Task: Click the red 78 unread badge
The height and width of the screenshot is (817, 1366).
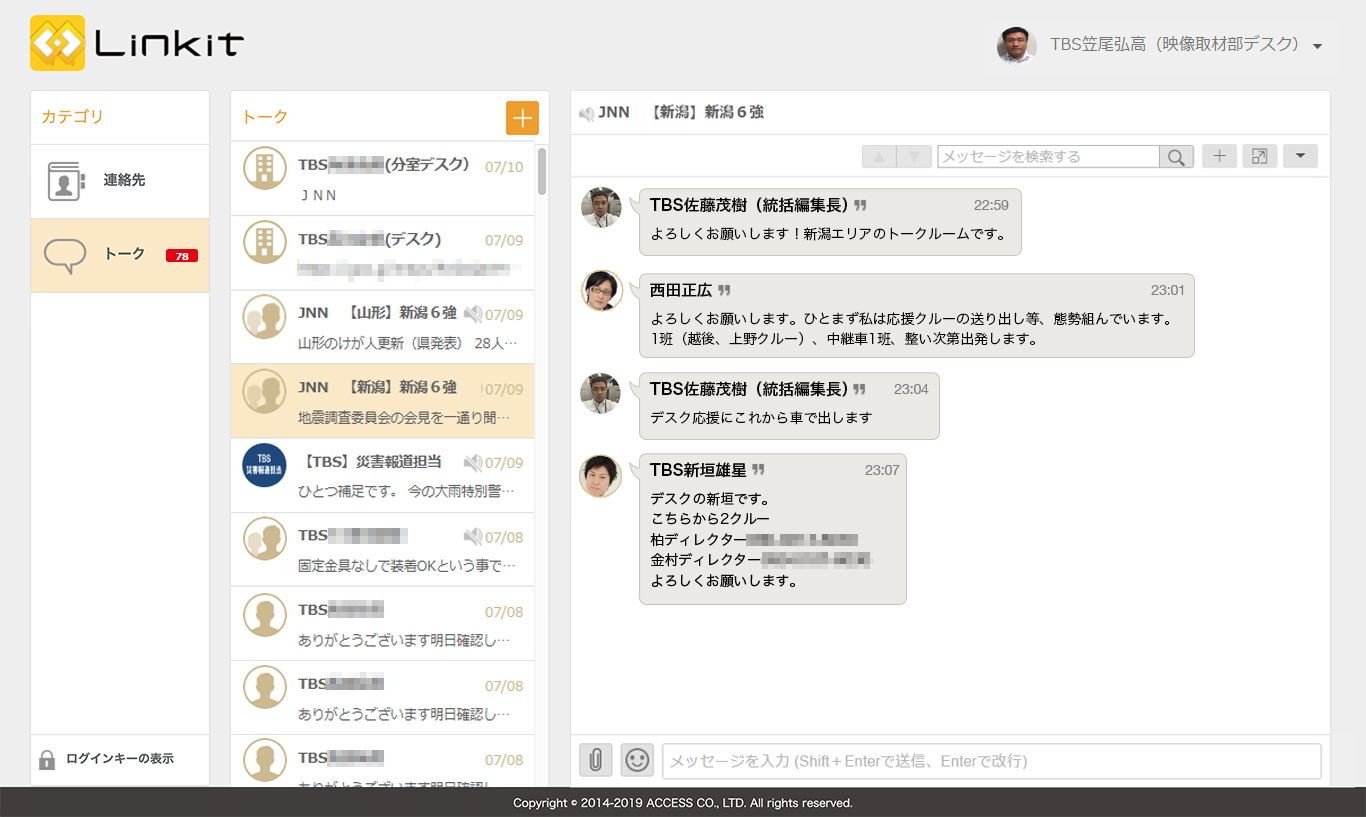Action: point(182,256)
